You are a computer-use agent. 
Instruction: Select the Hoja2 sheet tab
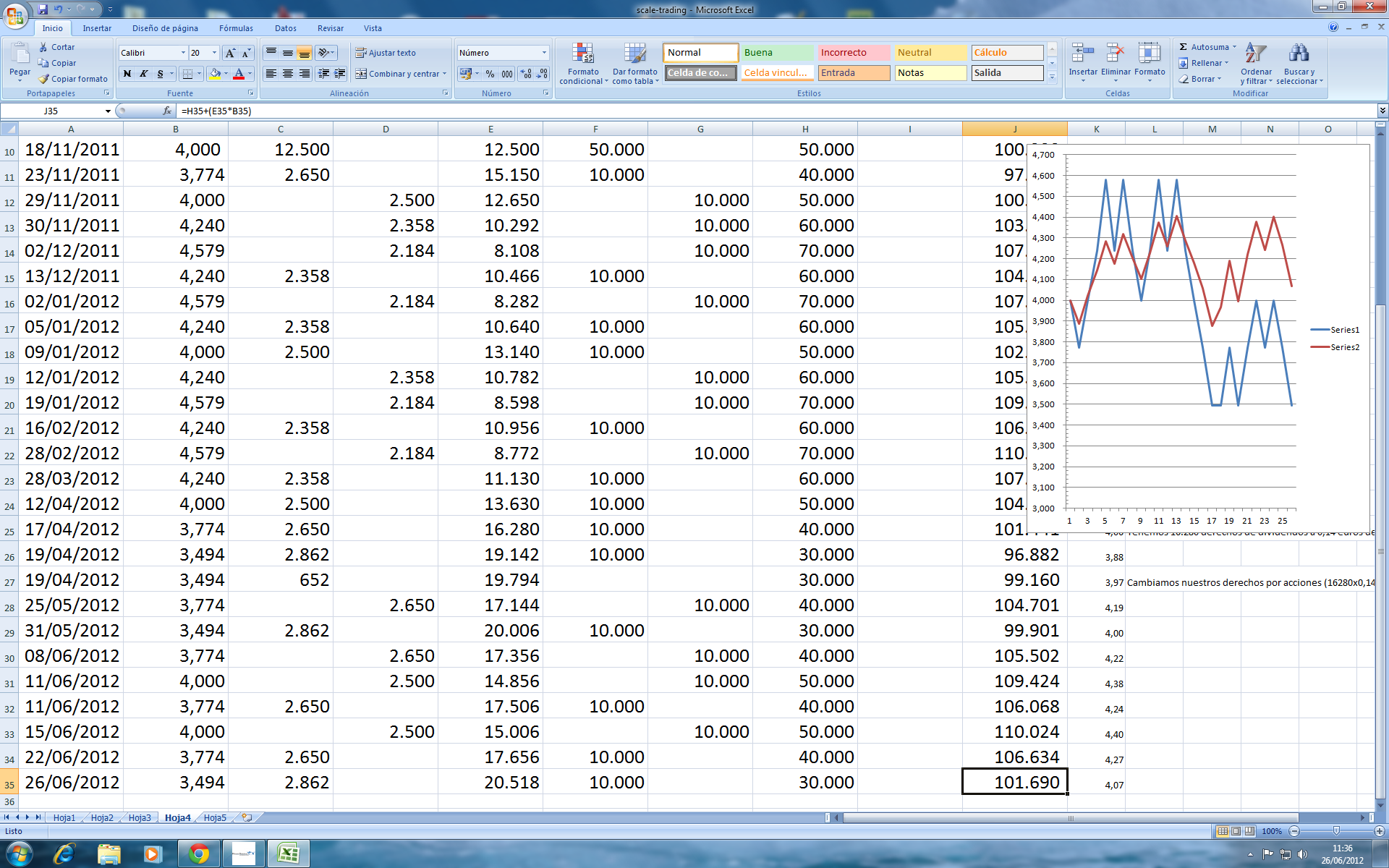102,817
